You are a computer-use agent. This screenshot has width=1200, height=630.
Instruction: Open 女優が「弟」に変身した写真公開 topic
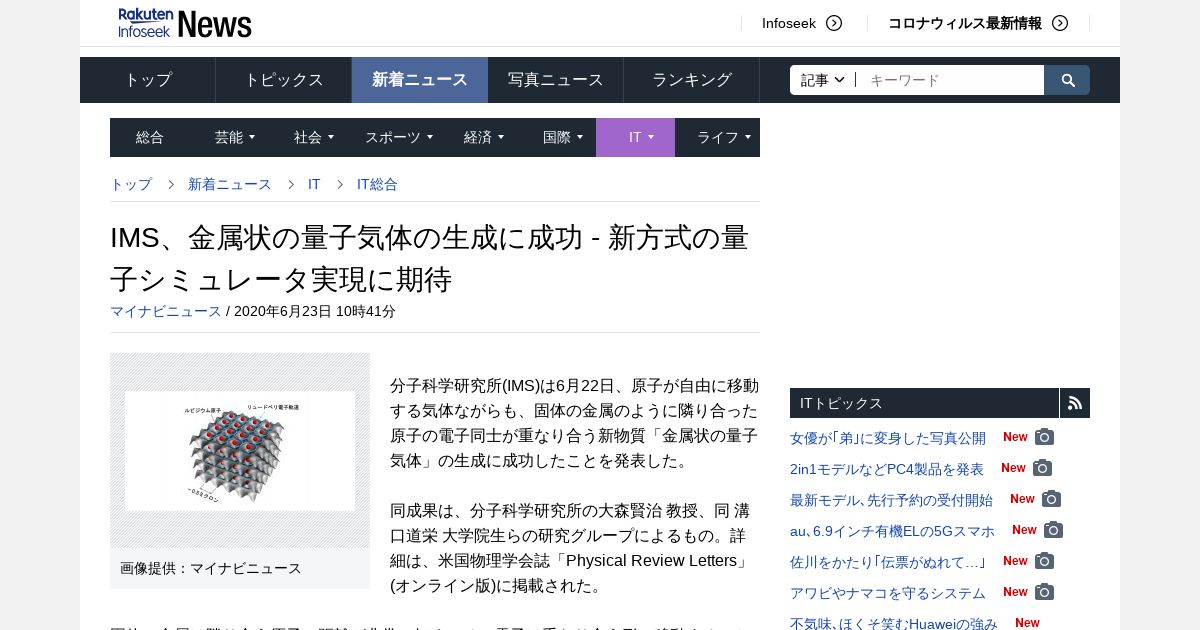[x=888, y=438]
